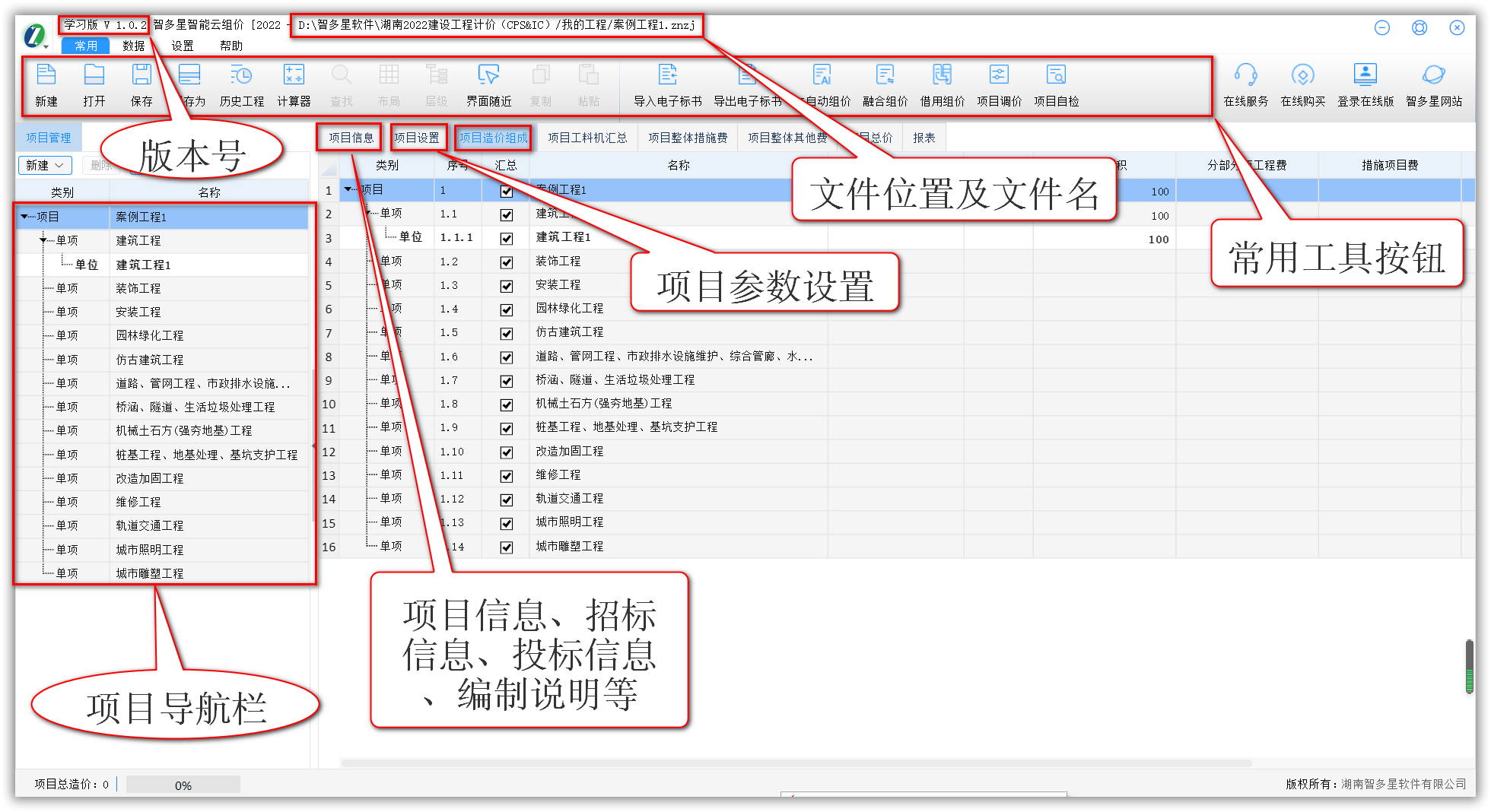Open 在线服务 online service
1491x812 pixels.
1247,84
